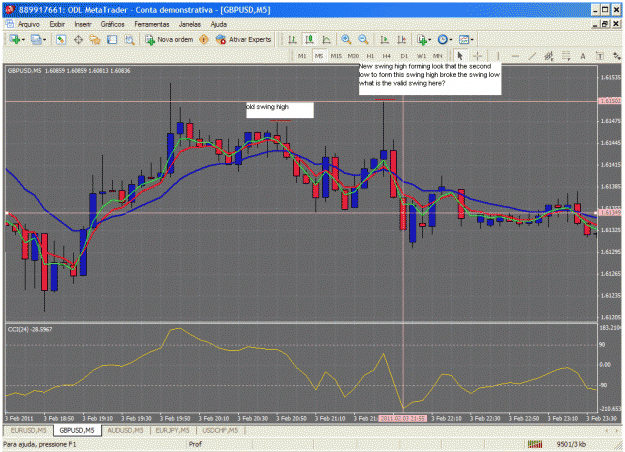The image size is (625, 452).
Task: Open the Arquivo menu
Action: [28, 24]
